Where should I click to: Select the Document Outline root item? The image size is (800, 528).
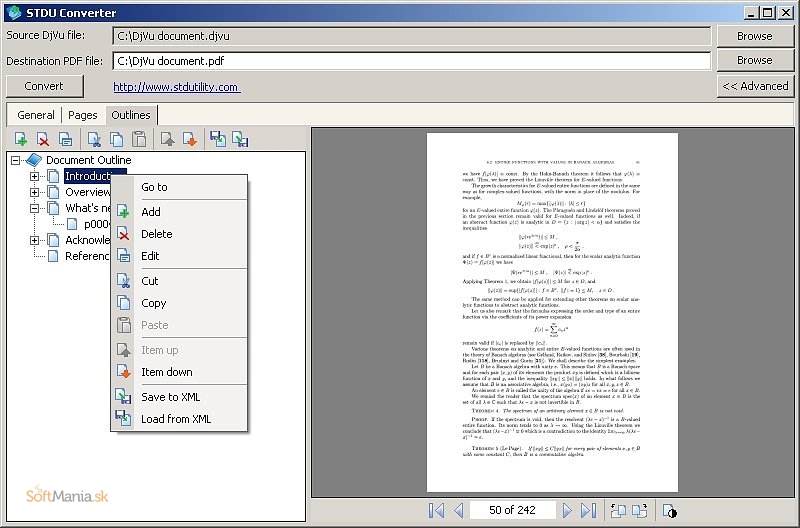pyautogui.click(x=88, y=160)
